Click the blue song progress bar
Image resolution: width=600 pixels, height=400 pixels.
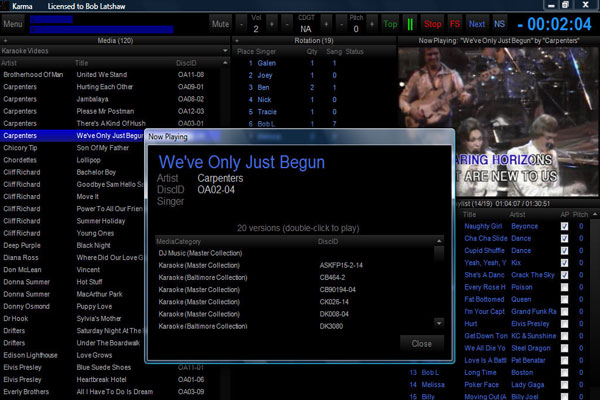(x=101, y=29)
